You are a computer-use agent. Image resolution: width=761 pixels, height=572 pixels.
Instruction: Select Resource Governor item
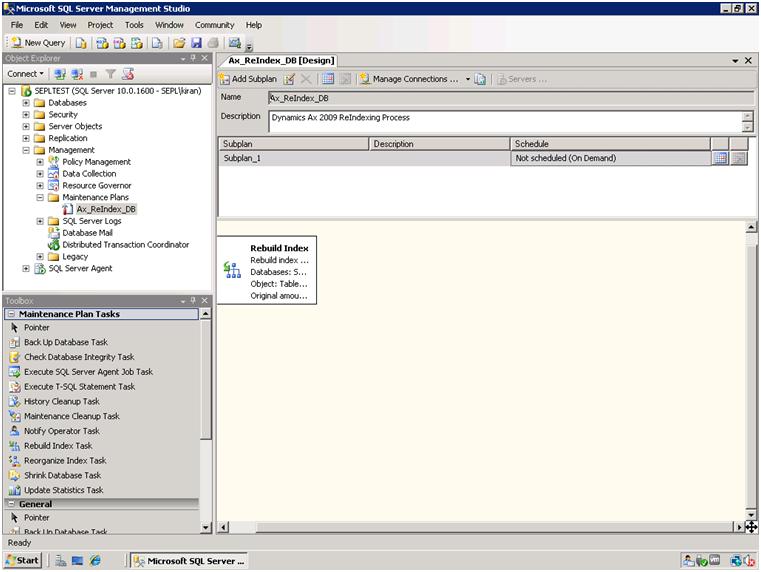[x=97, y=186]
